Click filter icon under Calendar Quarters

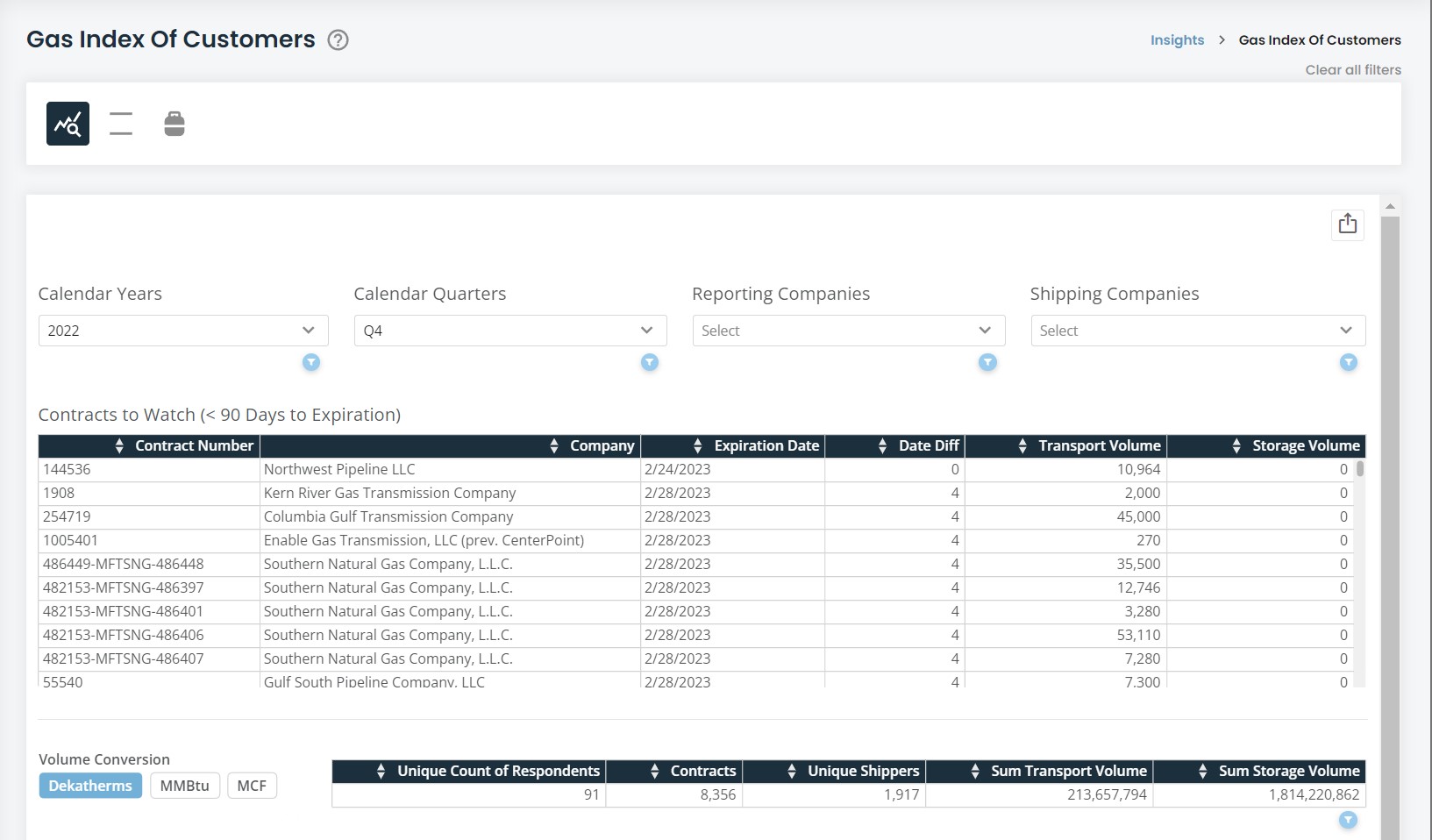click(x=650, y=362)
